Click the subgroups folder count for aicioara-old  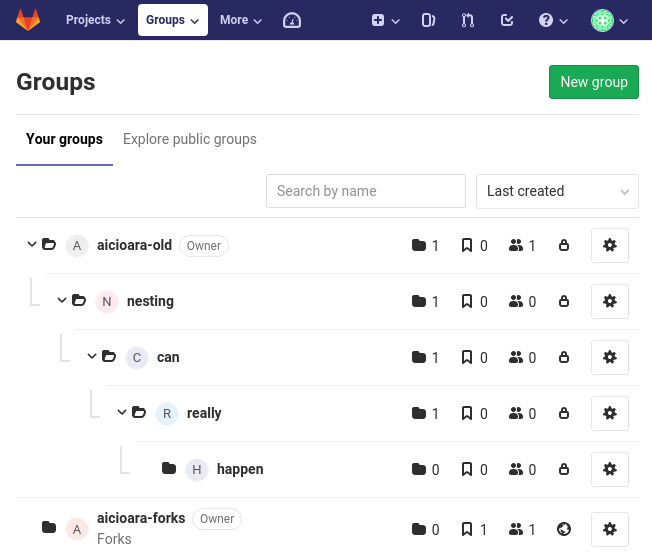(425, 245)
